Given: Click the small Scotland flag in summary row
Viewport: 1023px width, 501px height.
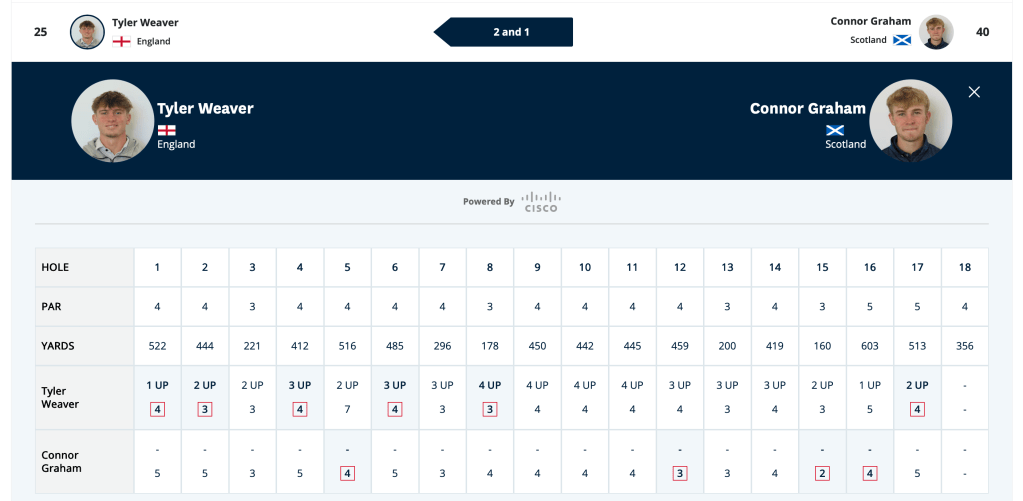Looking at the screenshot, I should coord(901,40).
